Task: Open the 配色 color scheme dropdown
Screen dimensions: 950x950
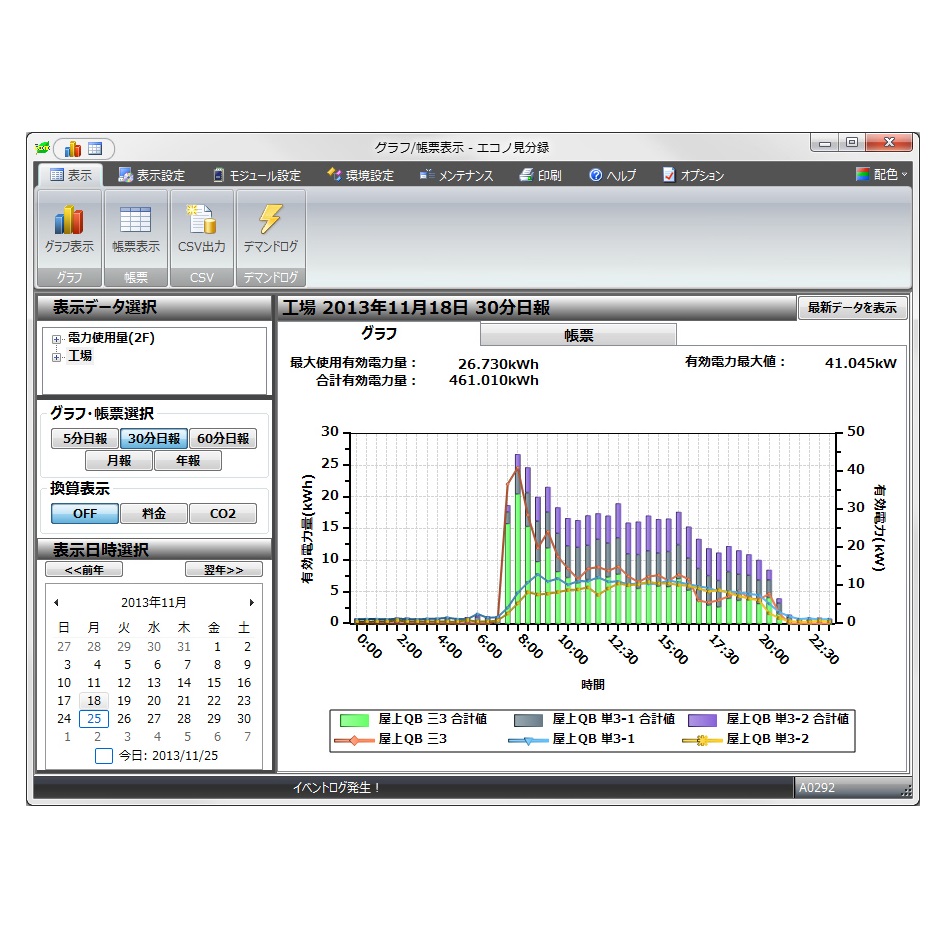Action: (881, 174)
